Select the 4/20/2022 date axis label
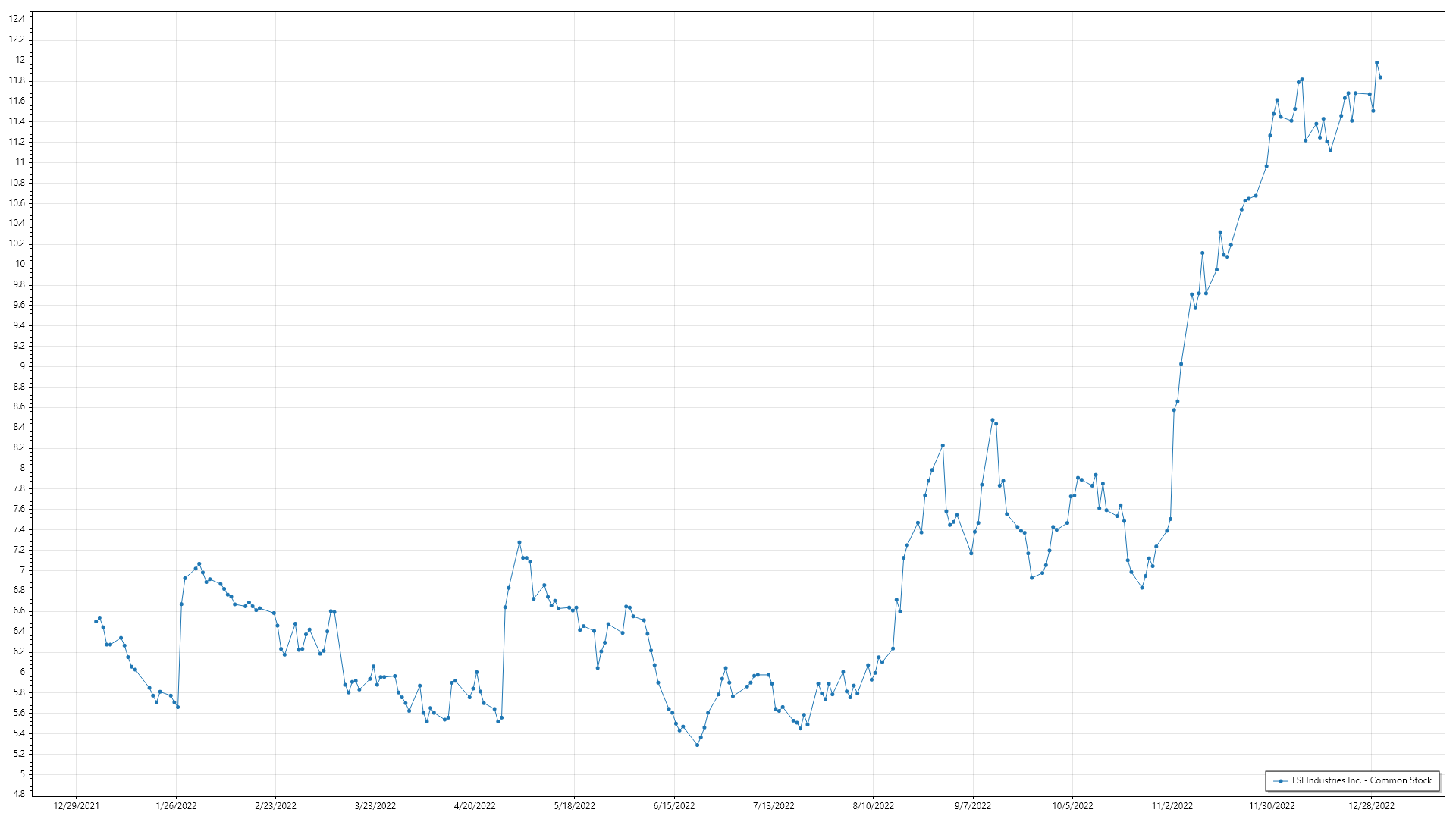The width and height of the screenshot is (1456, 819). 475,806
